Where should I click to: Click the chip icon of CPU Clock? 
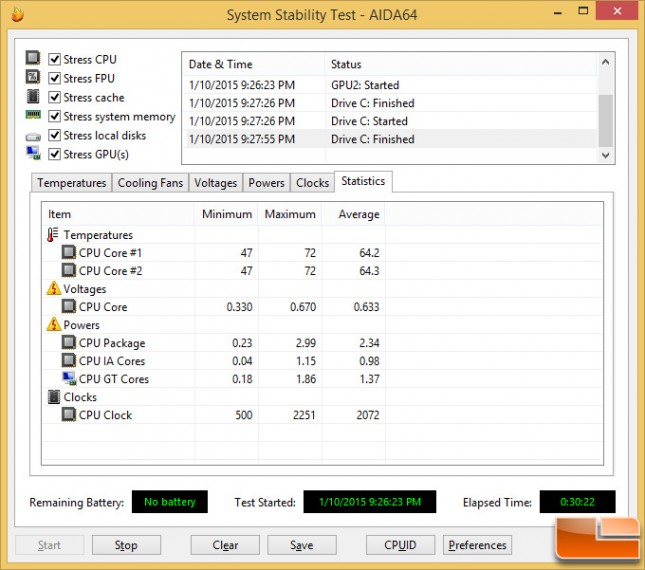point(69,415)
